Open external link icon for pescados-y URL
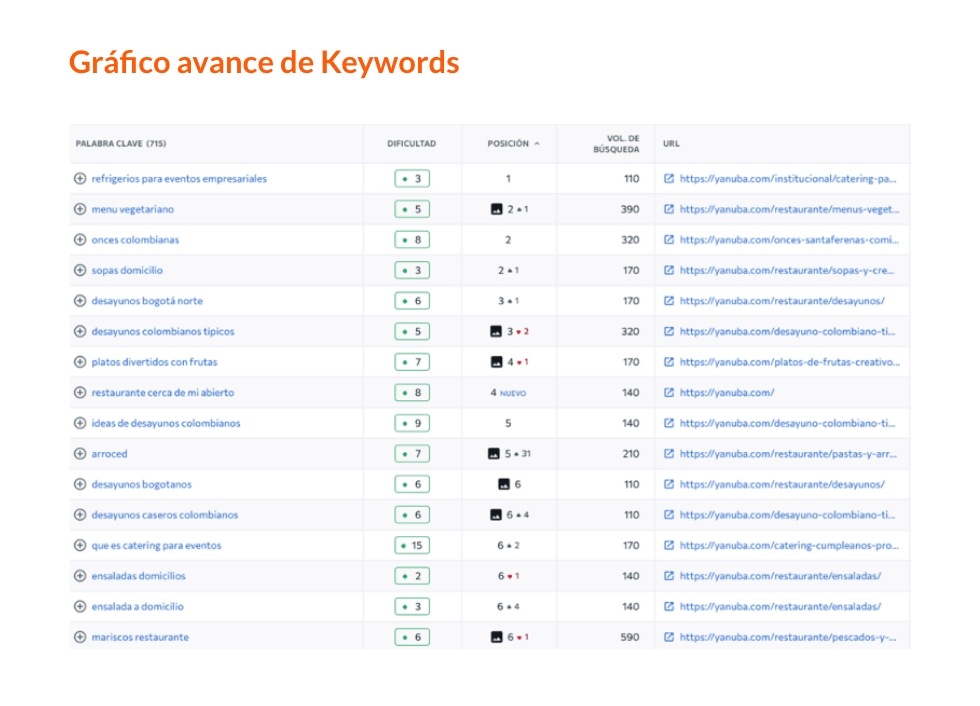The width and height of the screenshot is (980, 706). 669,637
